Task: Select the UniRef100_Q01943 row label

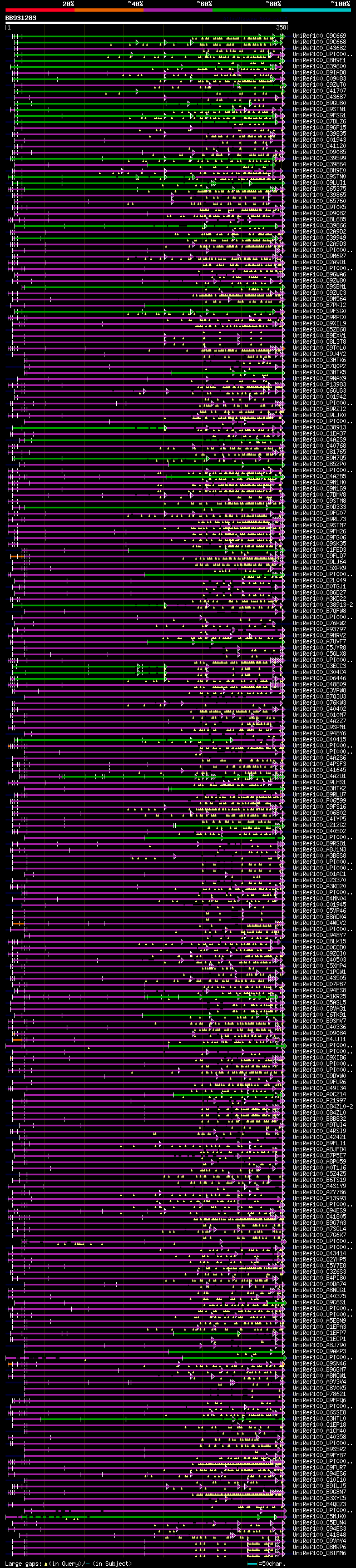Action: (319, 140)
